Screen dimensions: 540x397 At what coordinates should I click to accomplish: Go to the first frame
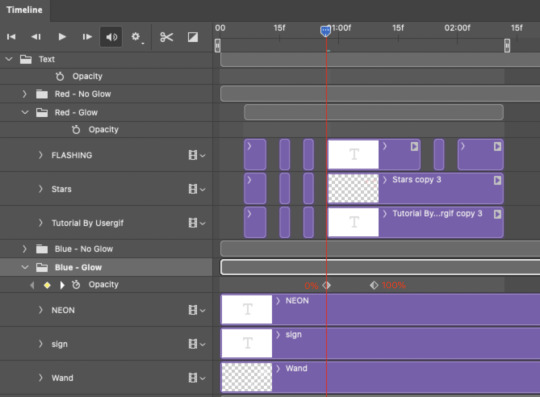[x=11, y=36]
